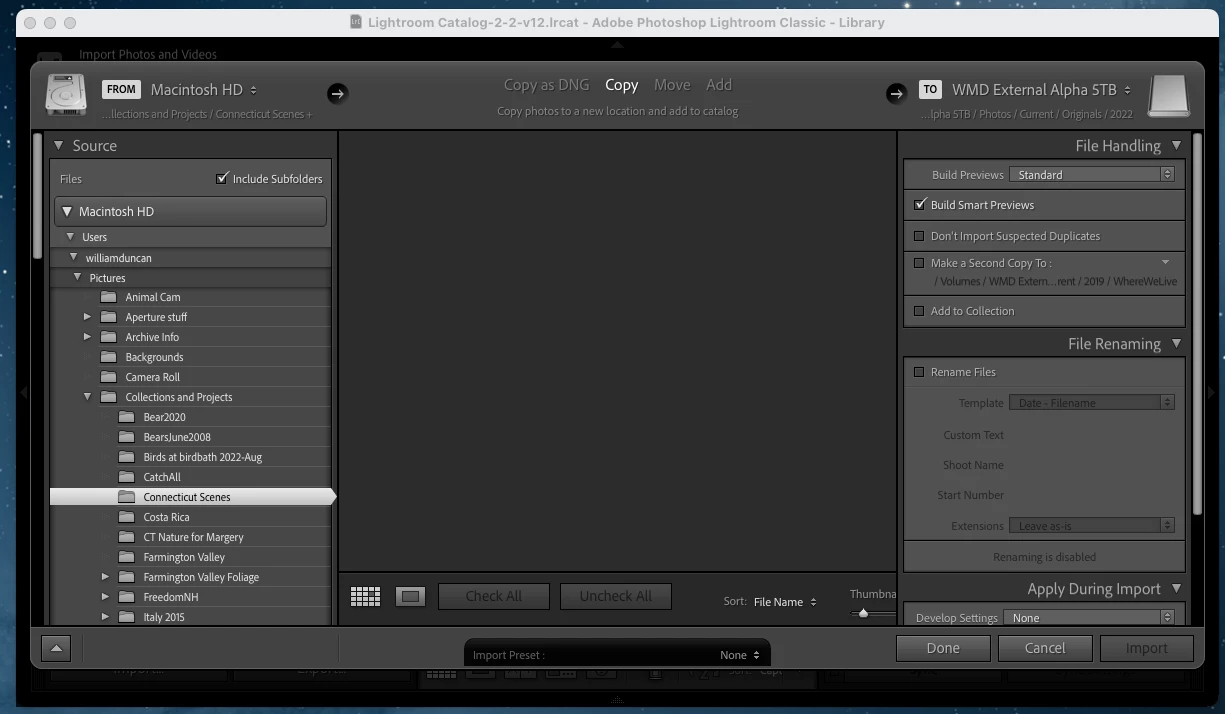Expand the Aperture stuff folder
The image size is (1225, 714).
pyautogui.click(x=87, y=317)
